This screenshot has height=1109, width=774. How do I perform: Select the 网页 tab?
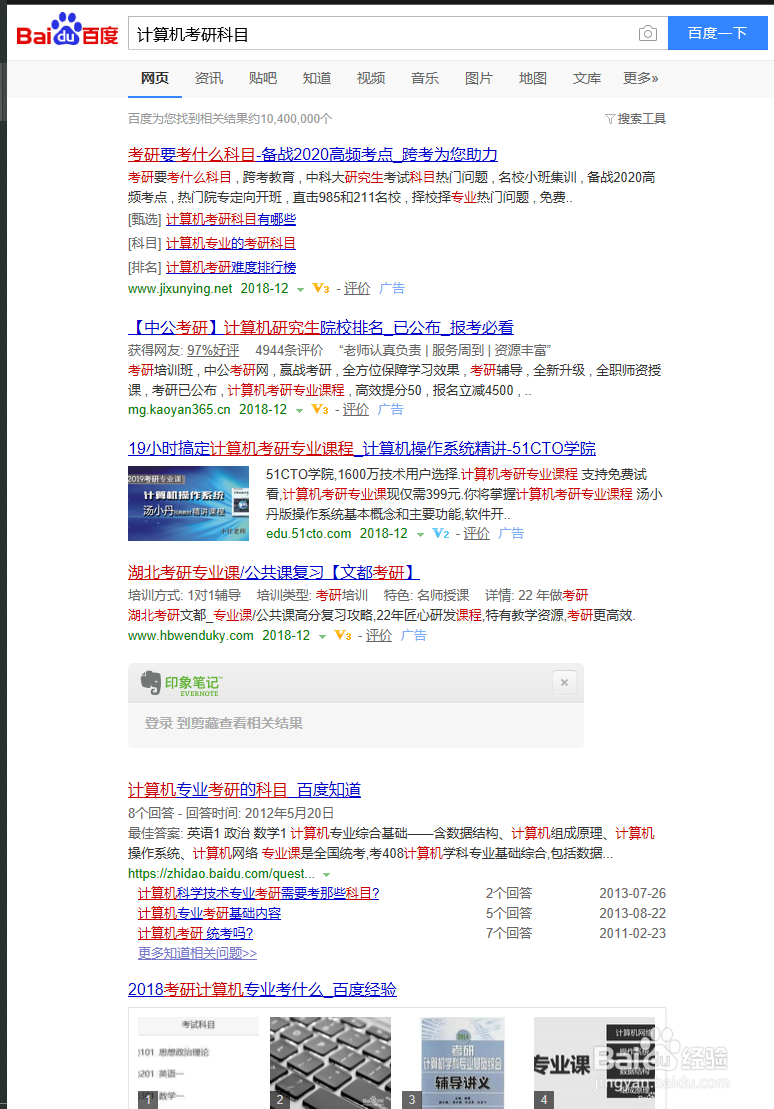click(x=155, y=78)
